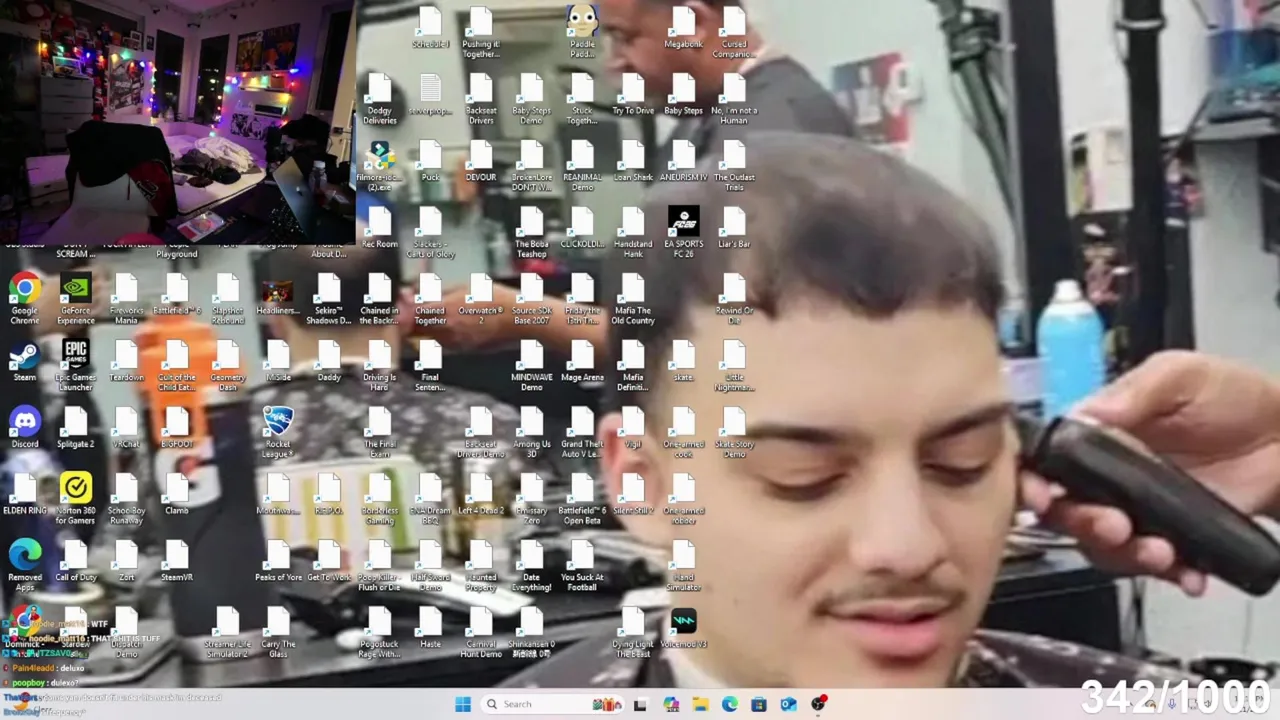Open the Windows Start menu
The width and height of the screenshot is (1280, 720).
click(x=463, y=704)
